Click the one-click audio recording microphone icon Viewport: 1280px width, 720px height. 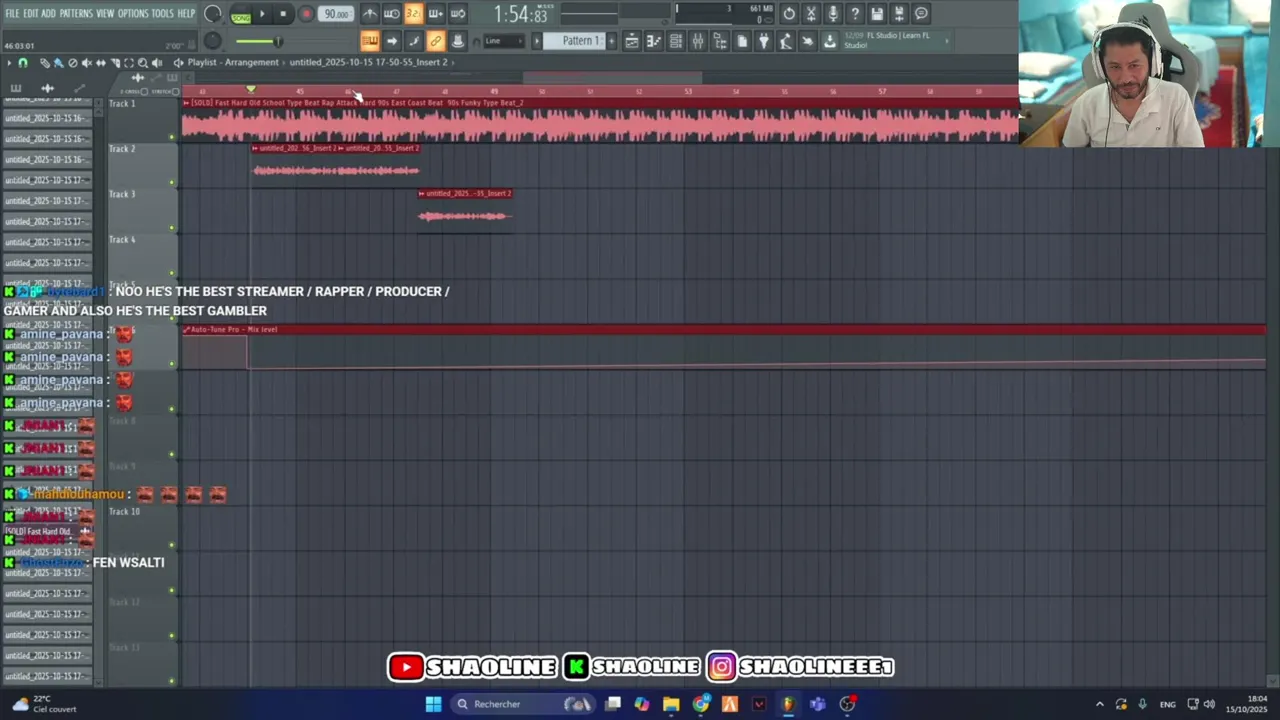tap(833, 14)
